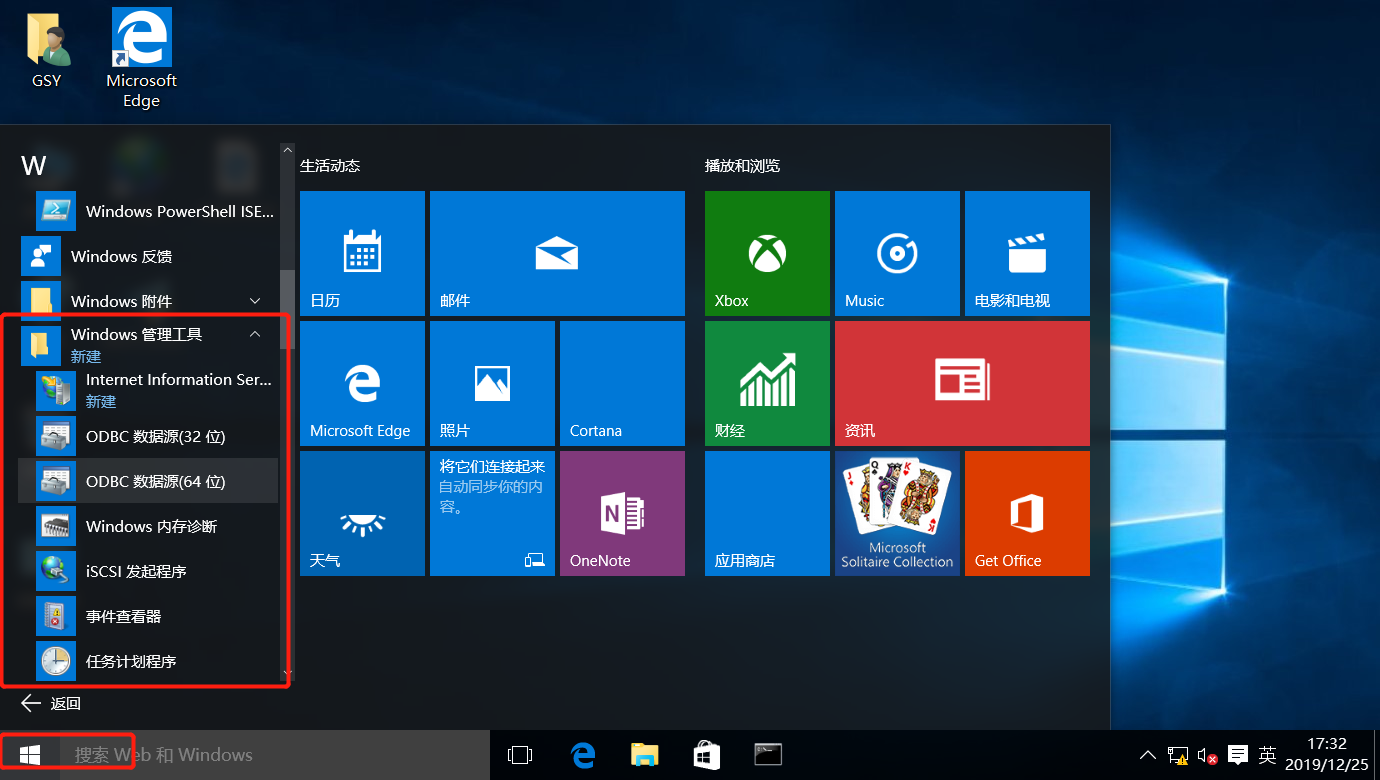The height and width of the screenshot is (780, 1380).
Task: Open Task View on the taskbar
Action: pyautogui.click(x=520, y=755)
